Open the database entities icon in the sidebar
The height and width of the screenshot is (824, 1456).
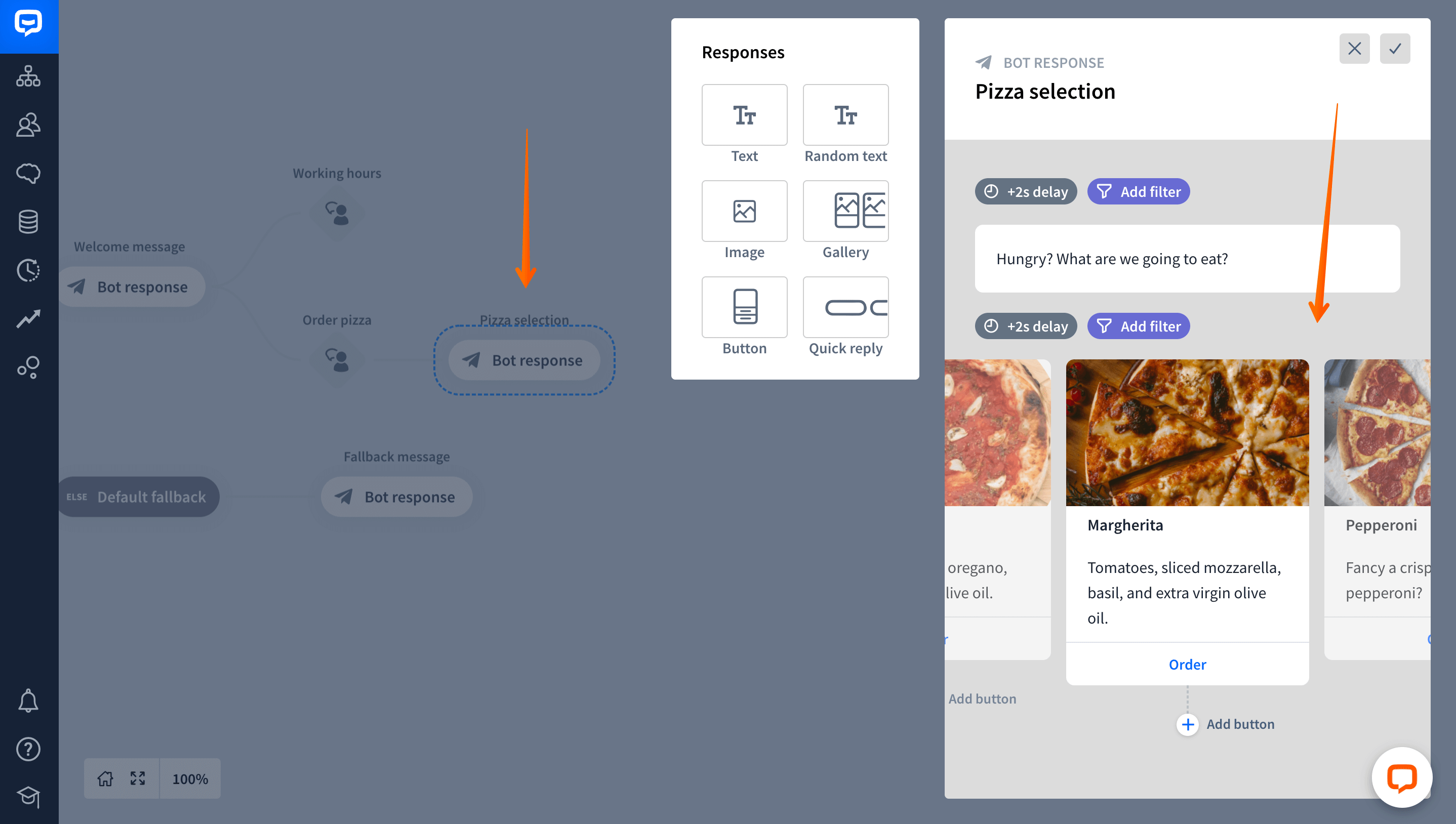[28, 221]
